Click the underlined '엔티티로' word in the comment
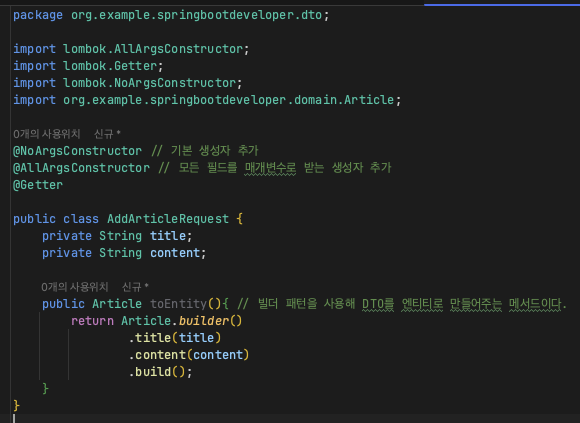The image size is (580, 423). 422,304
